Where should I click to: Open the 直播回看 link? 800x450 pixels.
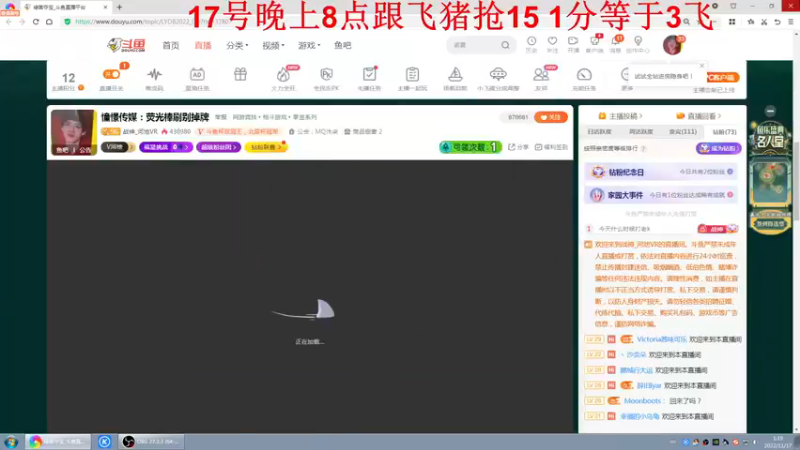pyautogui.click(x=698, y=116)
